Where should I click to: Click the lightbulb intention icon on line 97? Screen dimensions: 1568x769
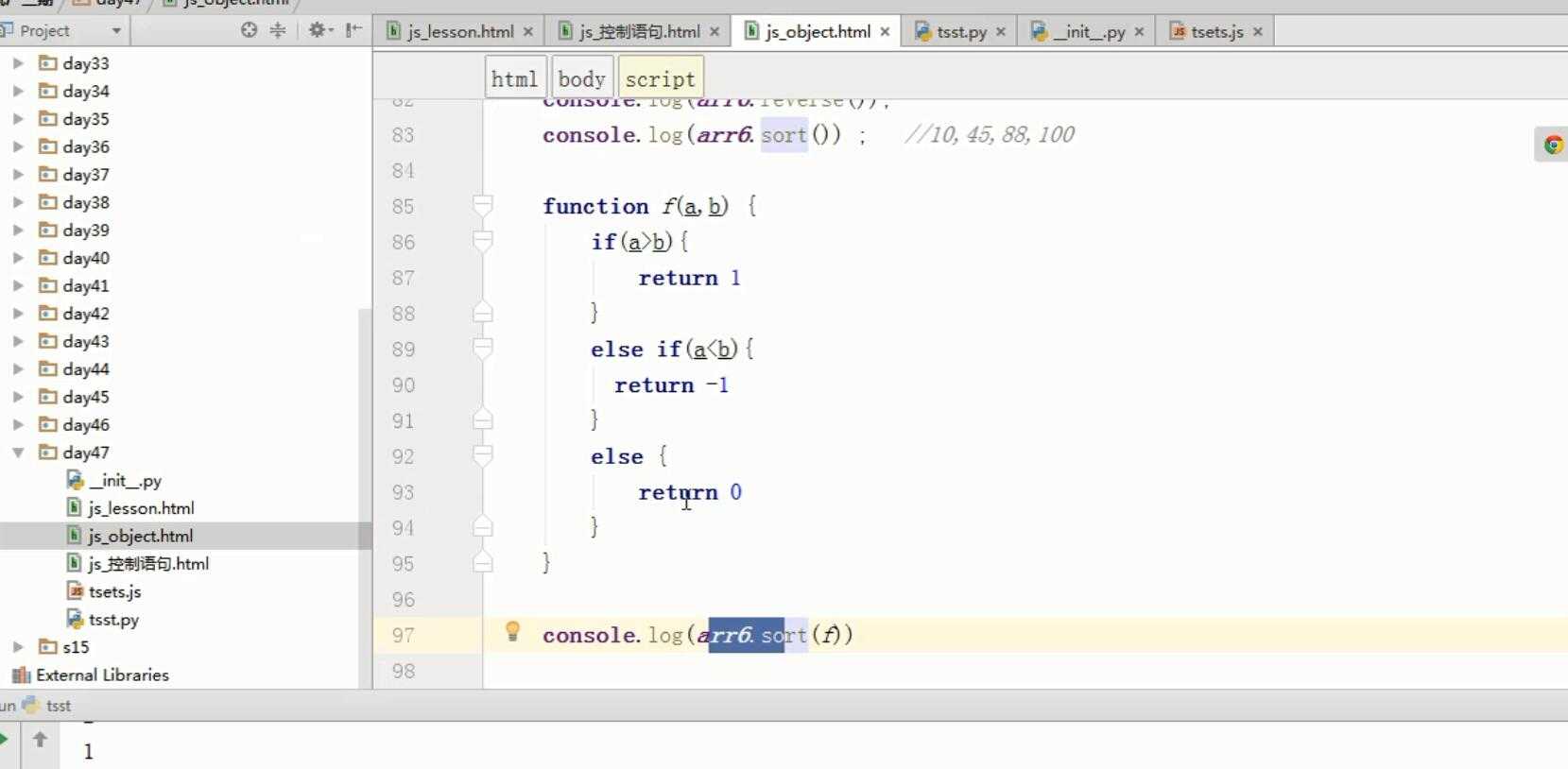click(512, 631)
